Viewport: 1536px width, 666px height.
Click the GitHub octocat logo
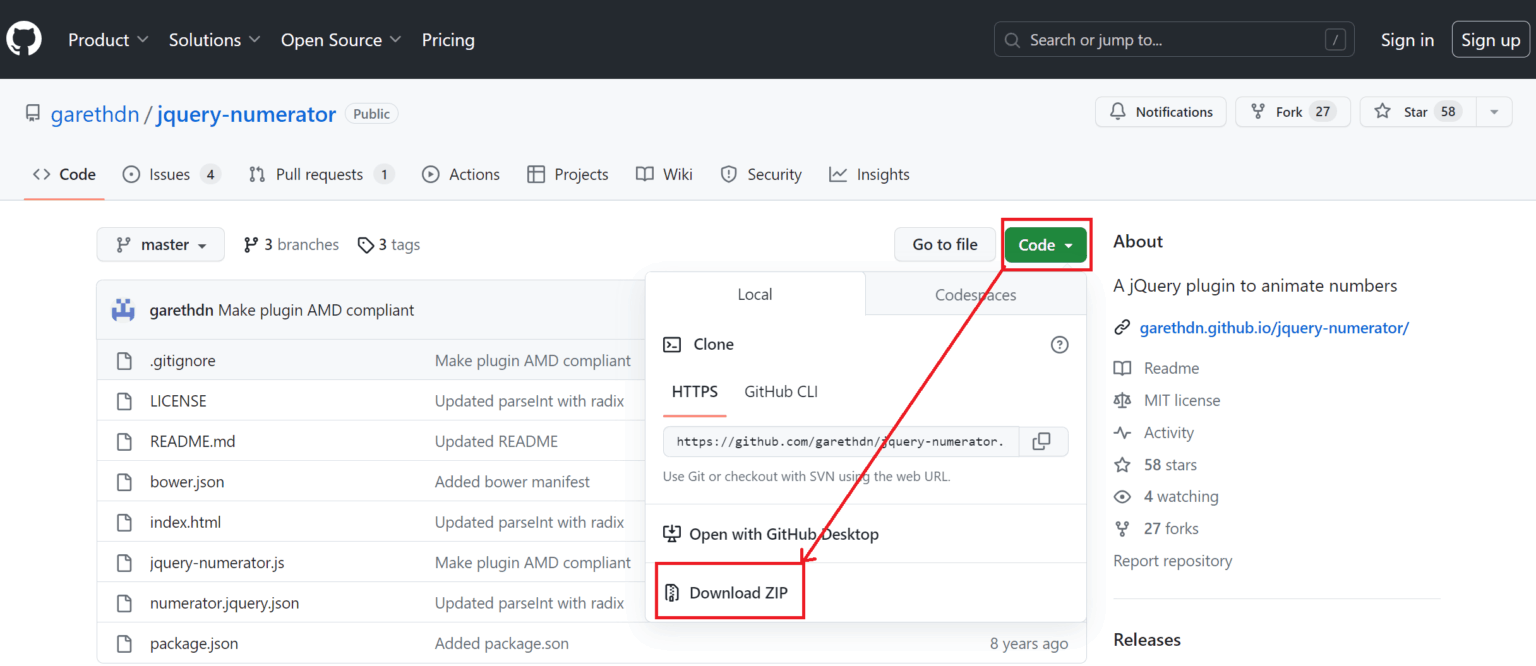click(23, 39)
